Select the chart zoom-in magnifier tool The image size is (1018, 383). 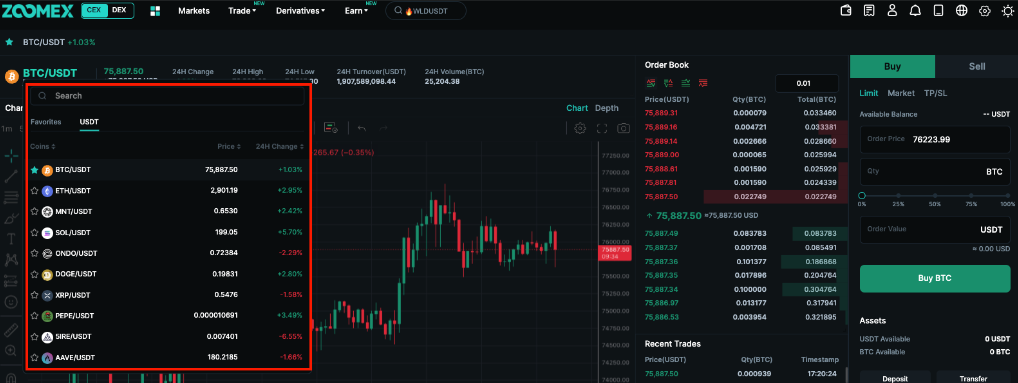10,351
